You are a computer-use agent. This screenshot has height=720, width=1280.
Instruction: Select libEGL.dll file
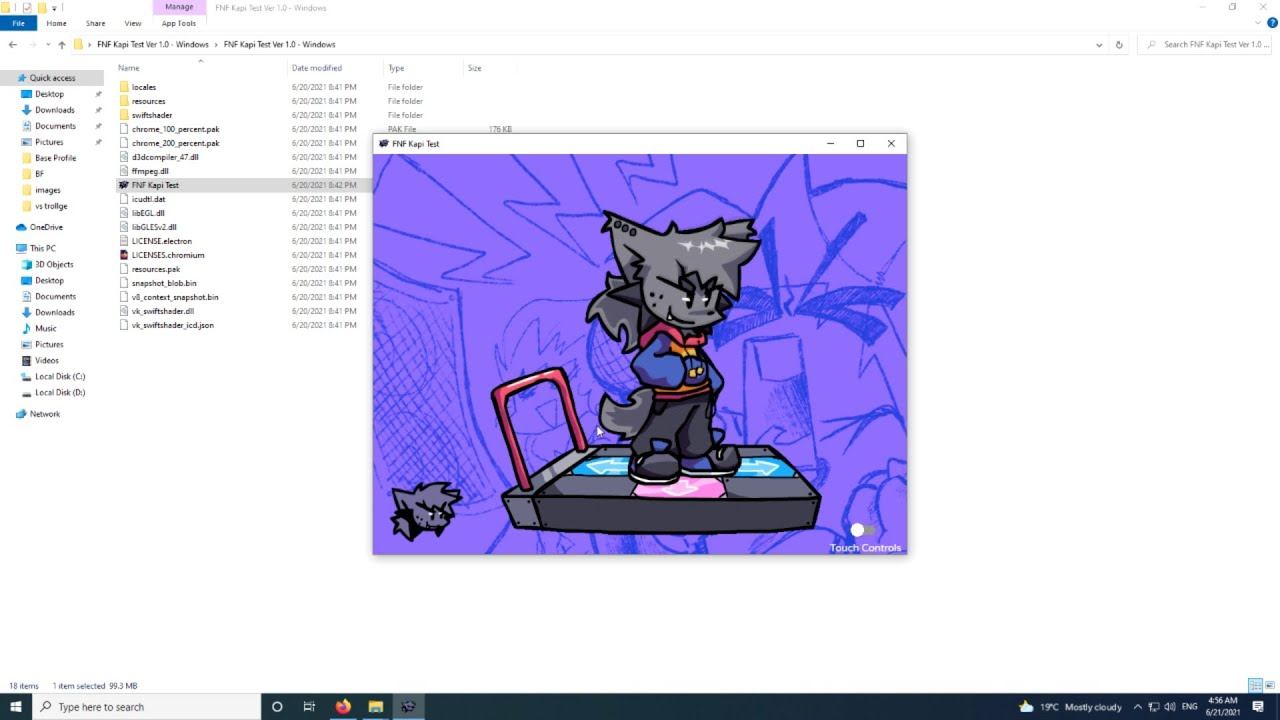pos(148,213)
